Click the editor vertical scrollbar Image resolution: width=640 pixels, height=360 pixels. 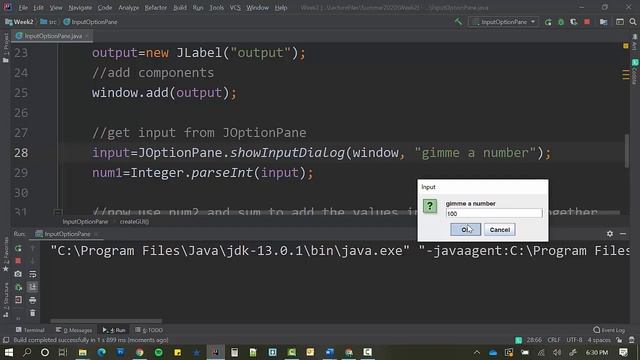[x=627, y=150]
